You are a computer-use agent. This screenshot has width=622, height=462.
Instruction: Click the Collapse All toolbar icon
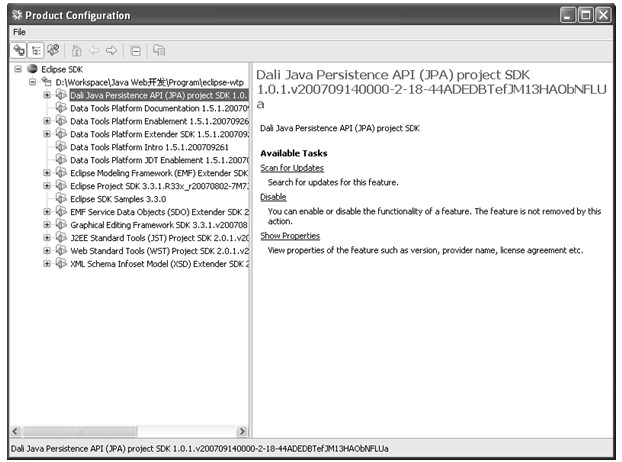coord(135,51)
